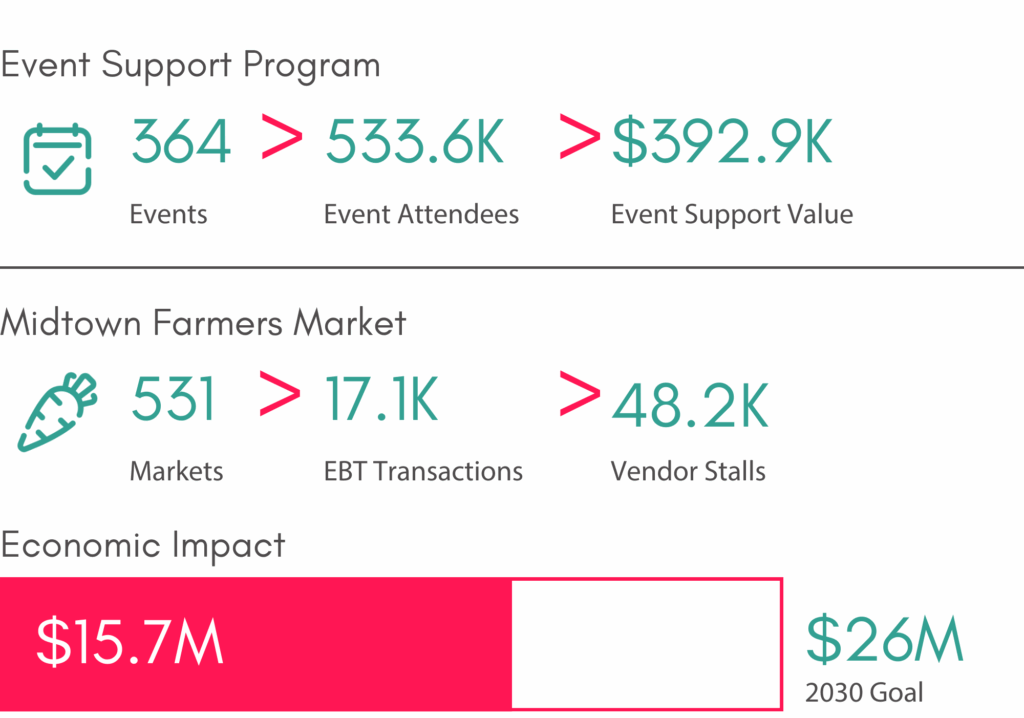Click the 364 Events figure
Screen dimensions: 1024x718
181,143
